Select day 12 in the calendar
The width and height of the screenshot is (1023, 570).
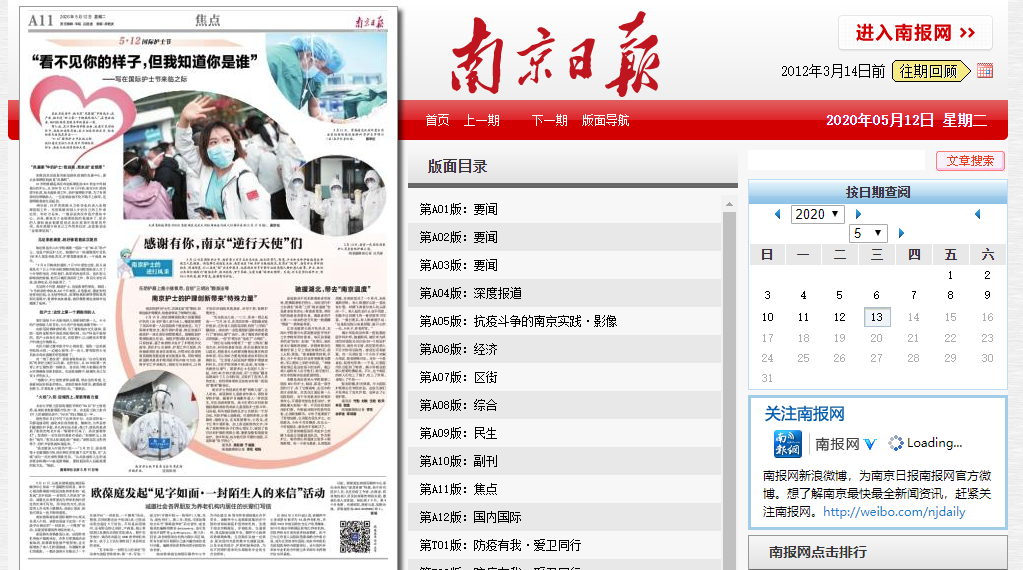840,317
